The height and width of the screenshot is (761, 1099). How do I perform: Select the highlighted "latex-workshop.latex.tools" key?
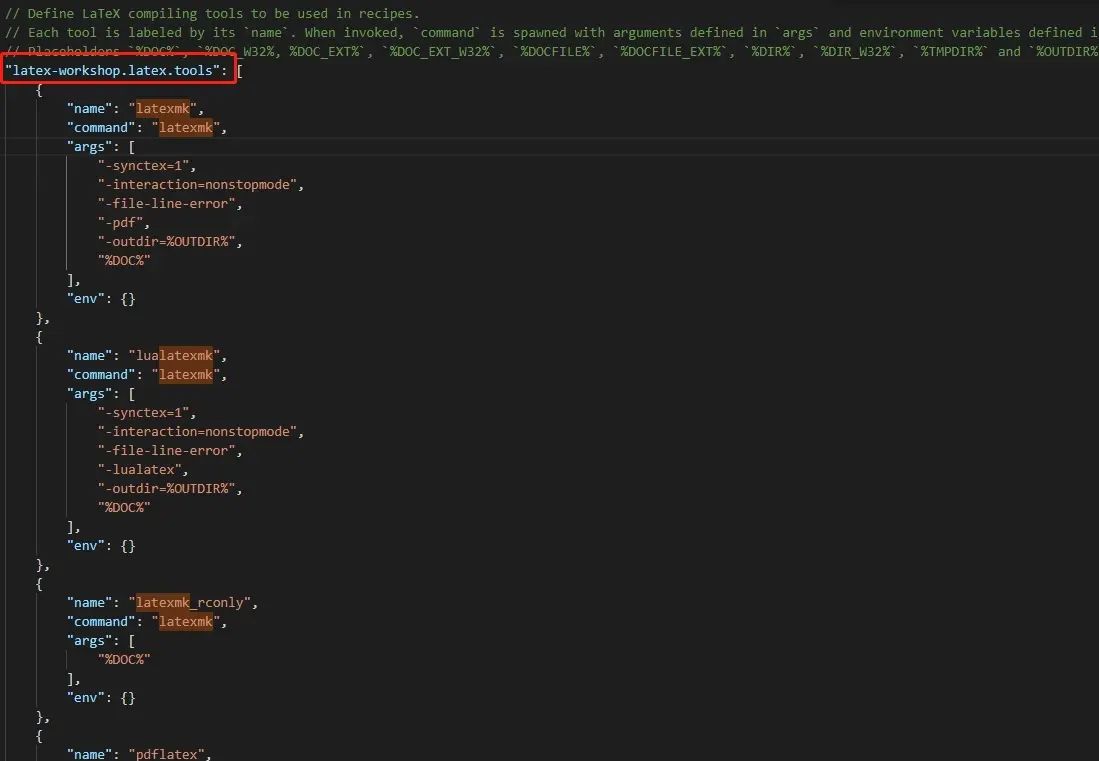[112, 70]
